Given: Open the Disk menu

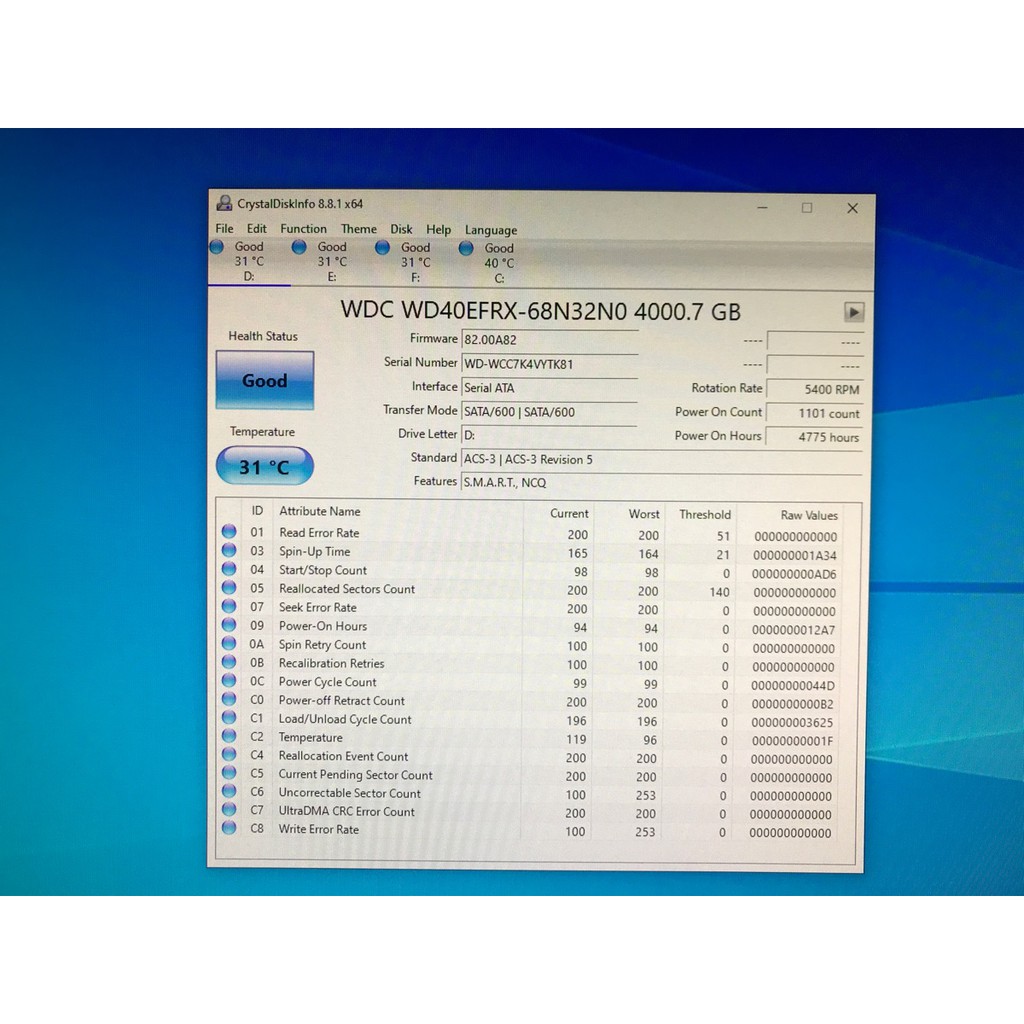Looking at the screenshot, I should click(x=401, y=229).
